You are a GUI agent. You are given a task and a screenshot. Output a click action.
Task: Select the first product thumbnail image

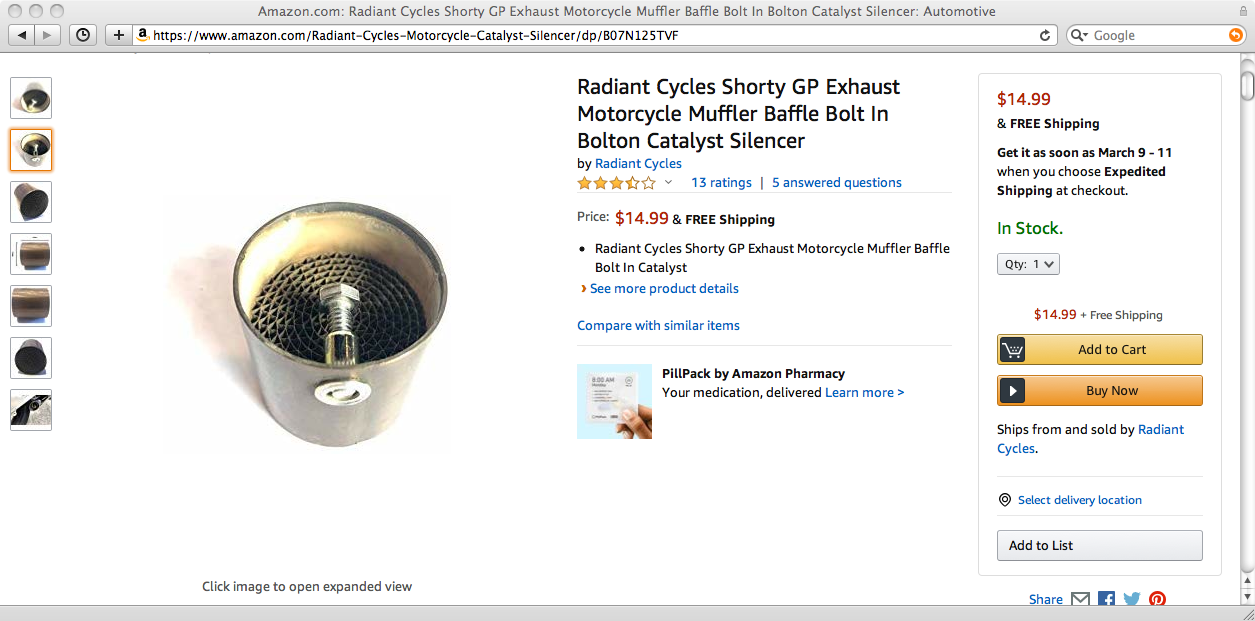click(x=31, y=98)
